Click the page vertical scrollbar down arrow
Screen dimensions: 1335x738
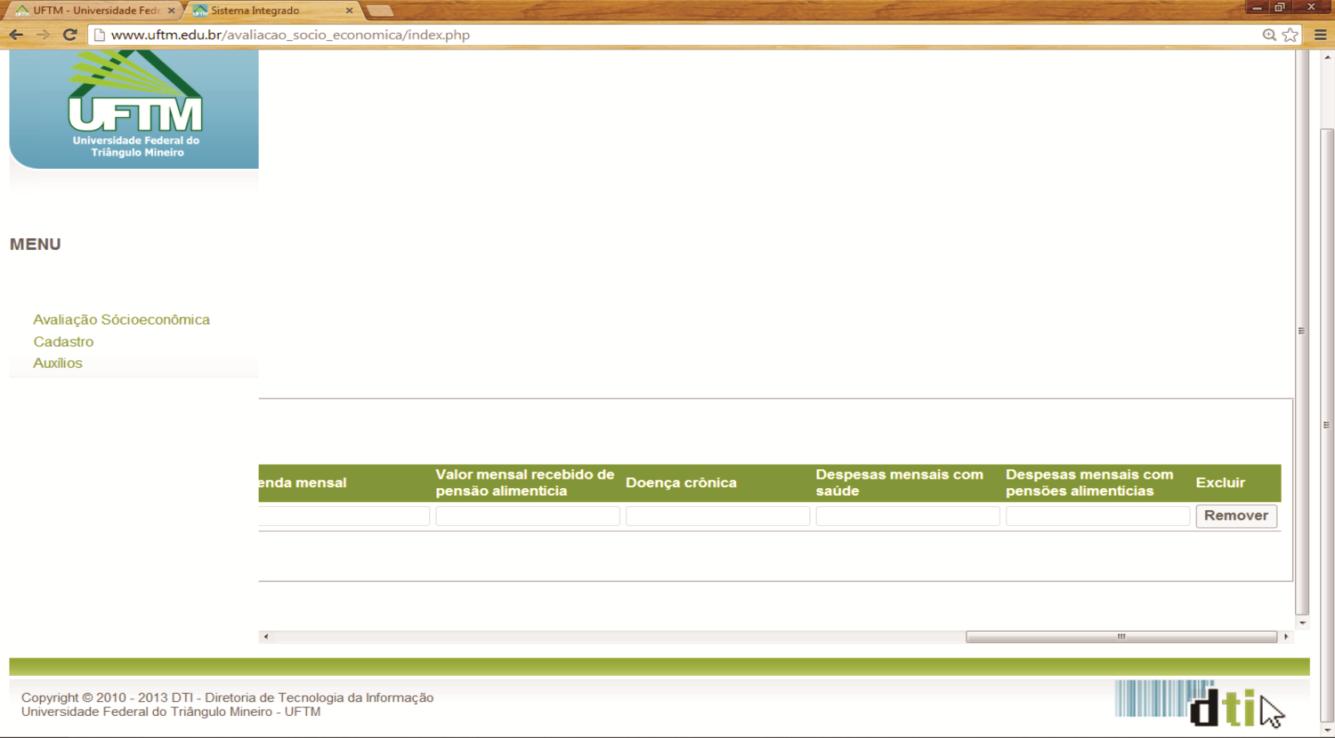pyautogui.click(x=1328, y=728)
